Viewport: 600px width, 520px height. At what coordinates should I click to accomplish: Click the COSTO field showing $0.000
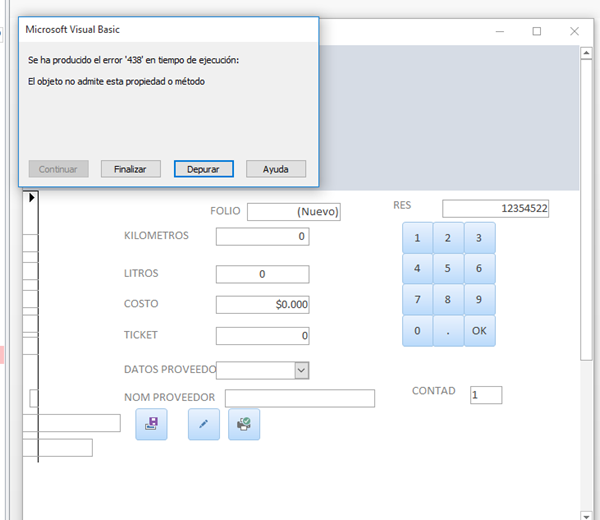[262, 305]
